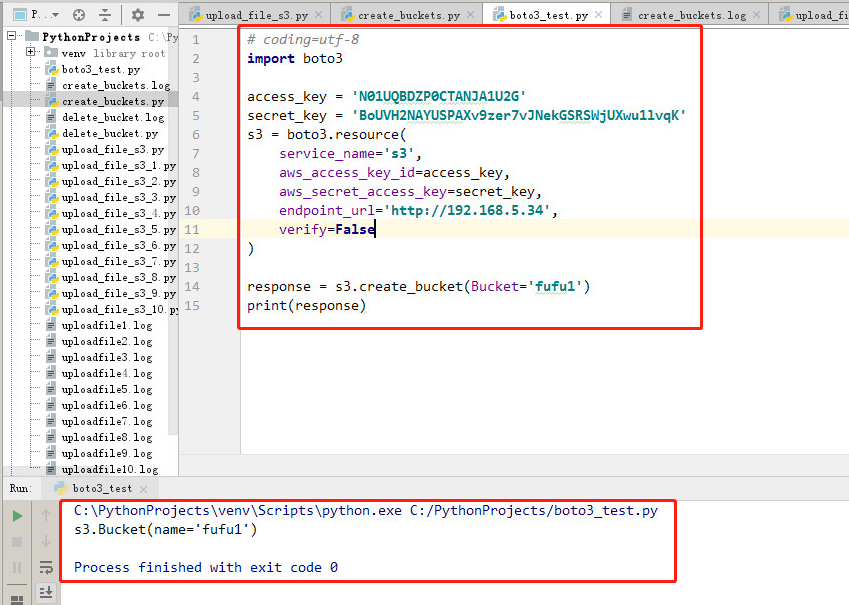Open project panel settings gear
Image resolution: width=849 pixels, height=605 pixels.
[x=138, y=15]
